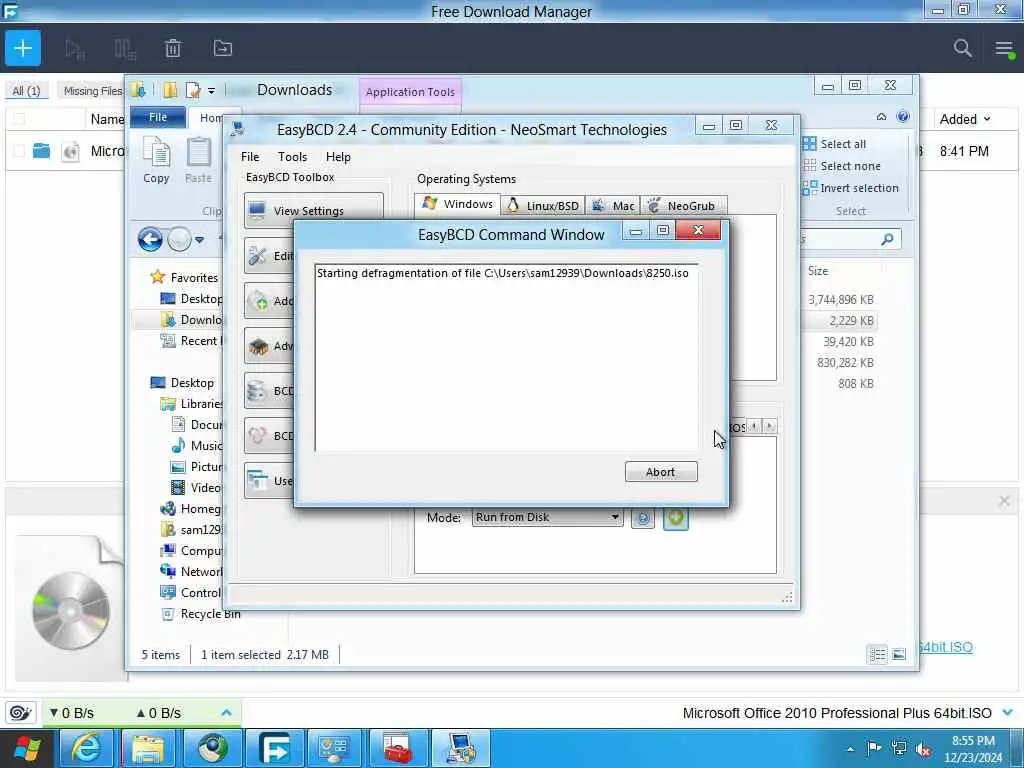Click the red toolbox icon on the taskbar
The image size is (1024, 768).
pos(398,749)
